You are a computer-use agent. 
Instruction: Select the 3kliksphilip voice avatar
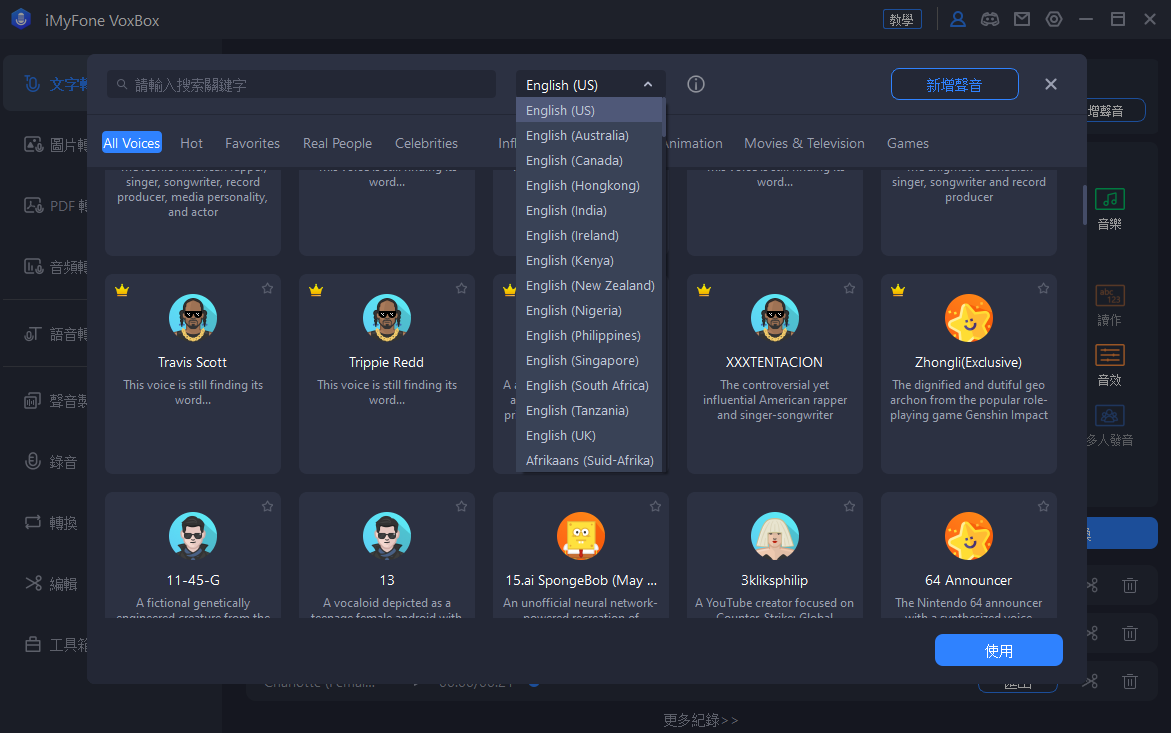click(x=774, y=536)
